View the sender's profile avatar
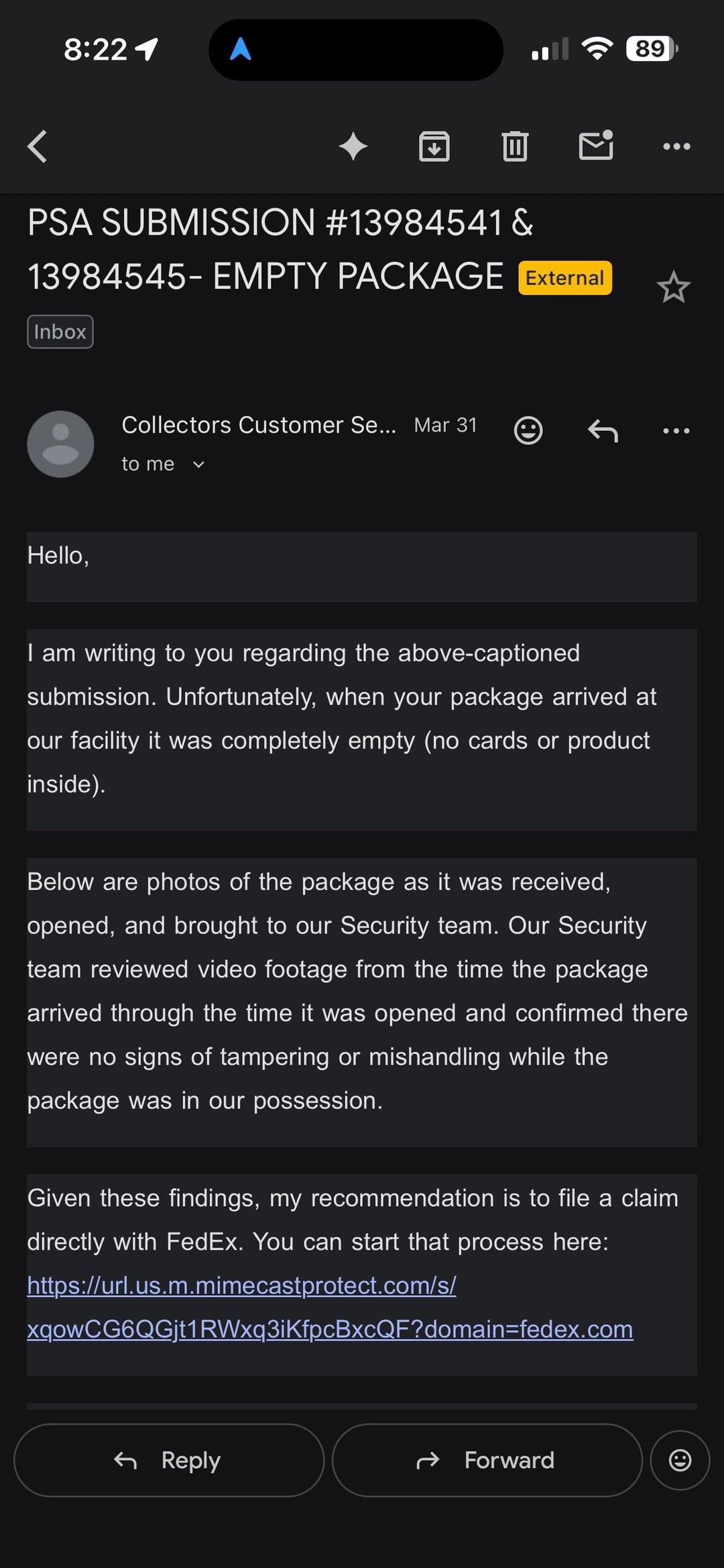This screenshot has width=724, height=1568. (60, 444)
